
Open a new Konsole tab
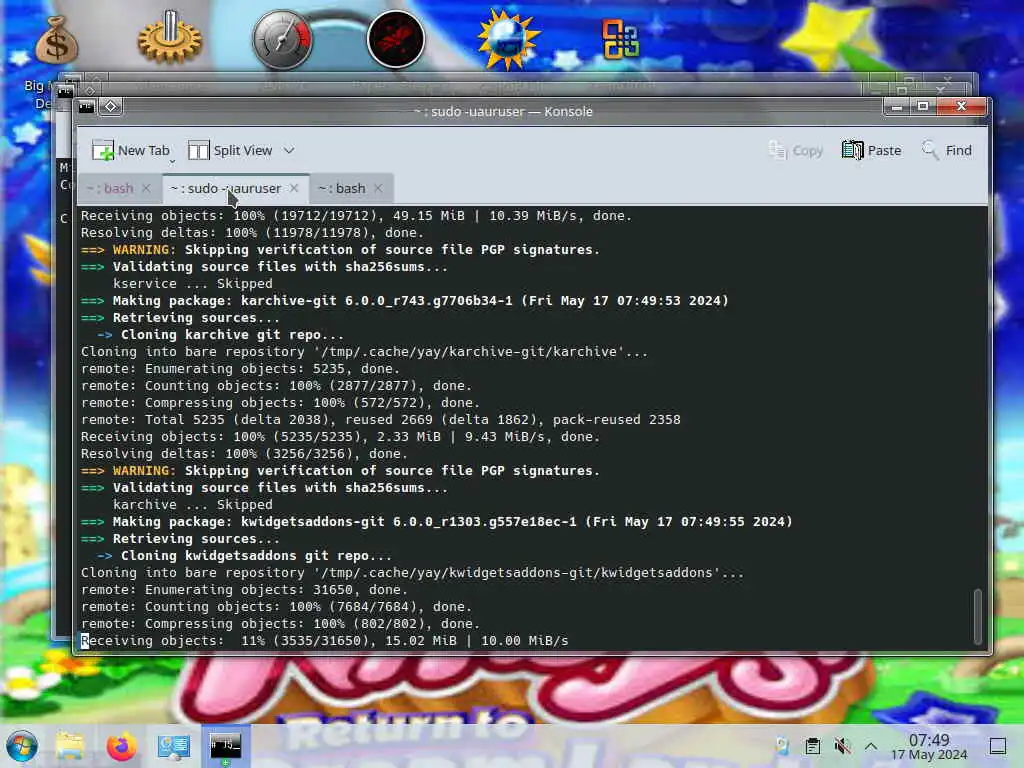(x=131, y=150)
